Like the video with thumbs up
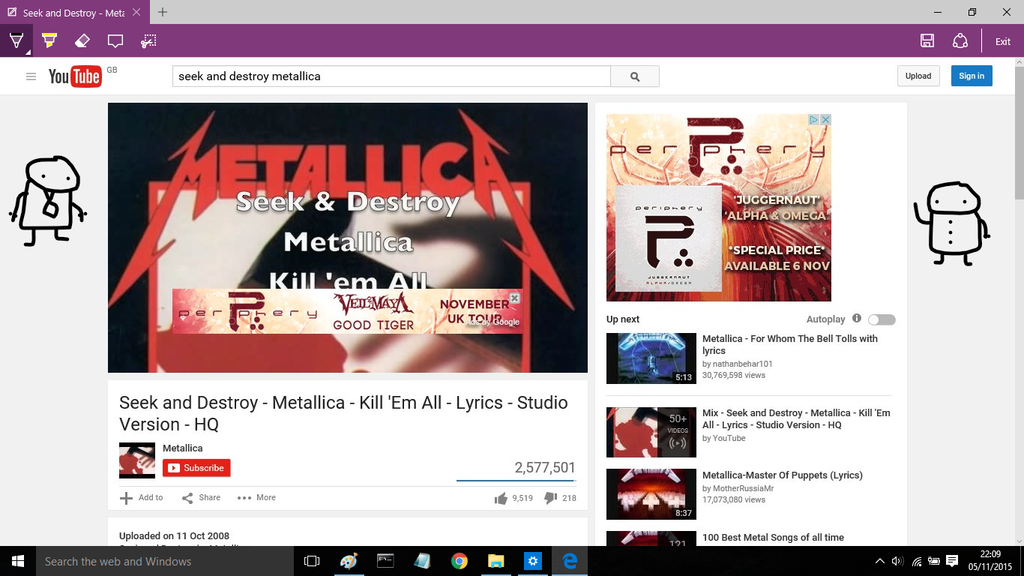This screenshot has height=576, width=1024. tap(501, 498)
